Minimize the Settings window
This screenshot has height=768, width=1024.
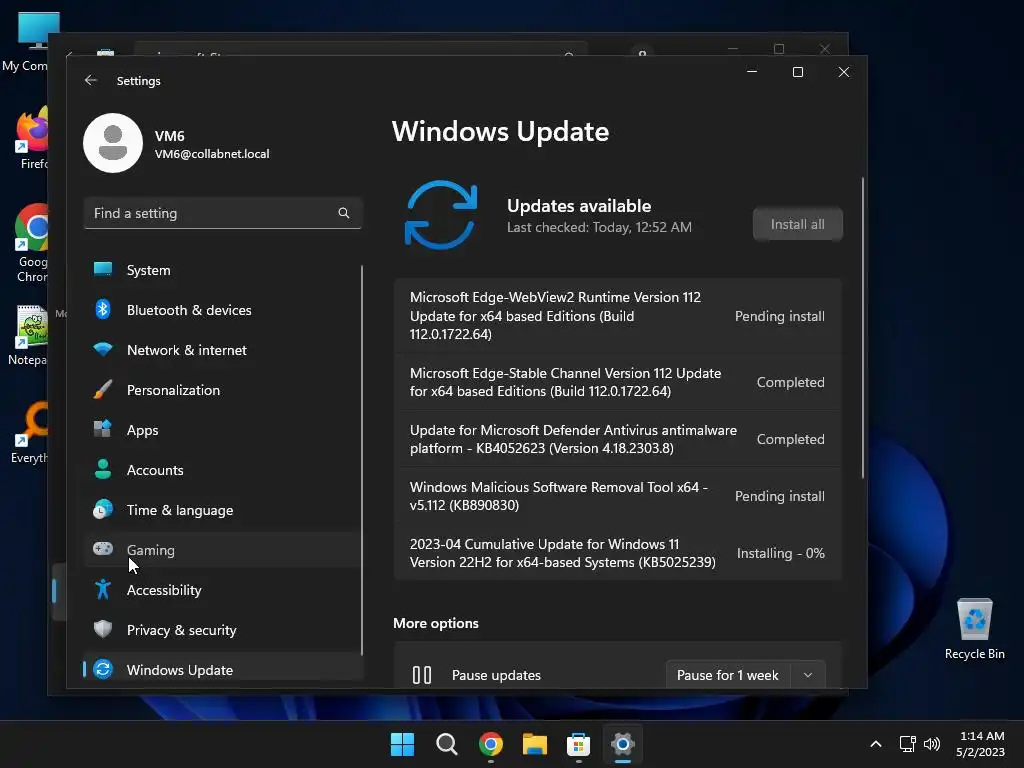752,72
